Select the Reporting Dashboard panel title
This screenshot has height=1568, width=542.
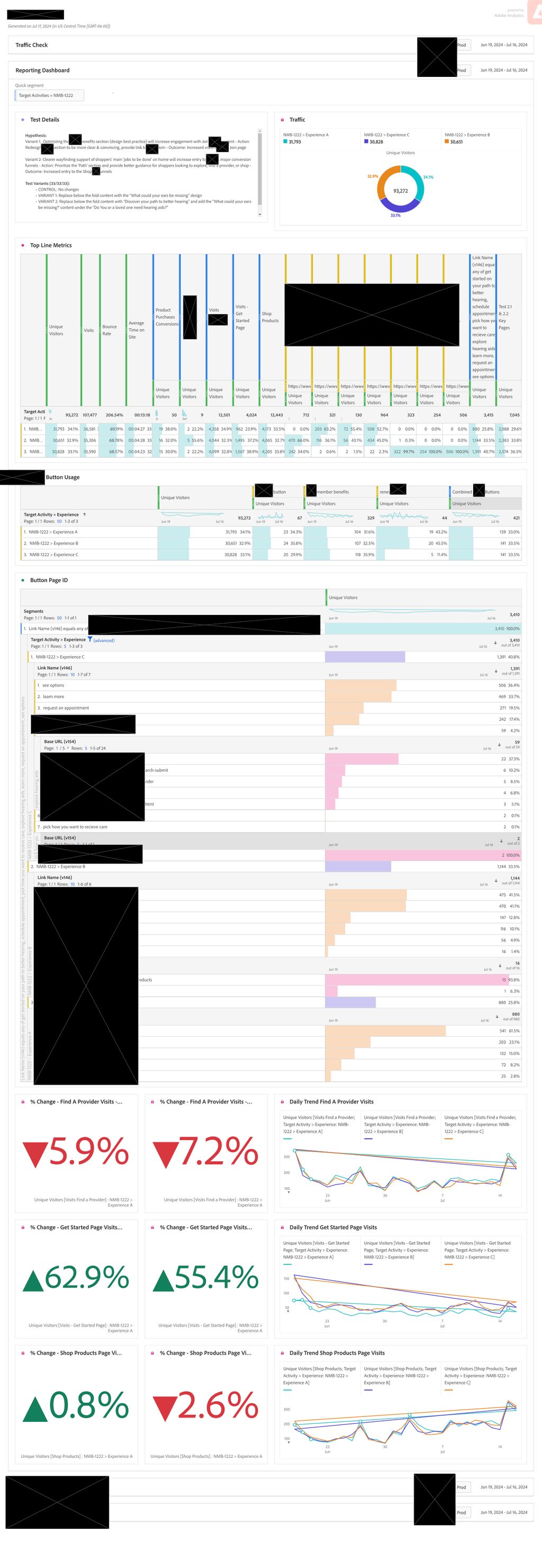(x=42, y=70)
